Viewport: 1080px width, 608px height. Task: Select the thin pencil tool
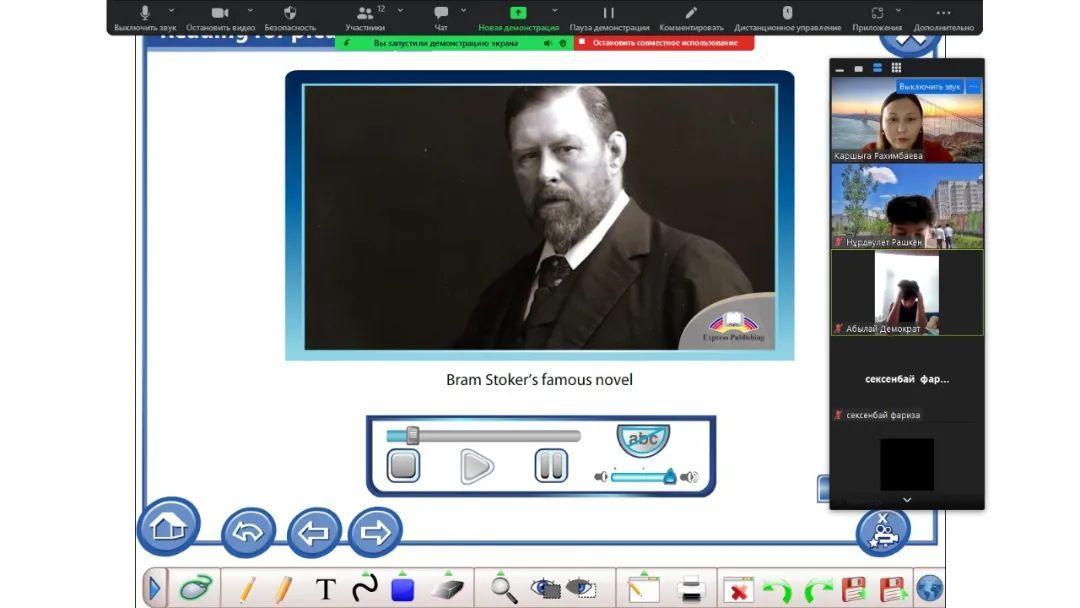[247, 590]
